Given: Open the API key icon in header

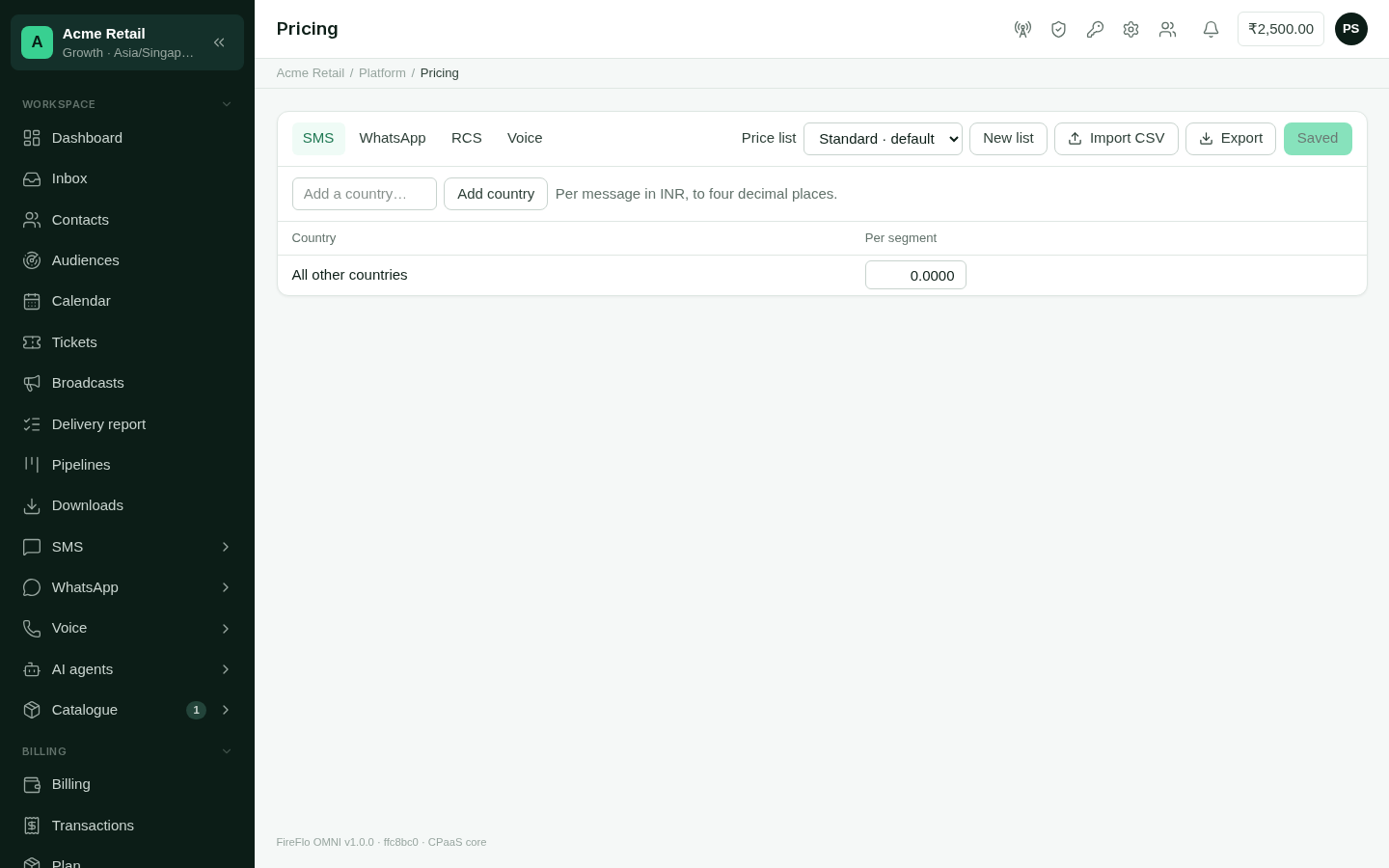Looking at the screenshot, I should point(1095,29).
